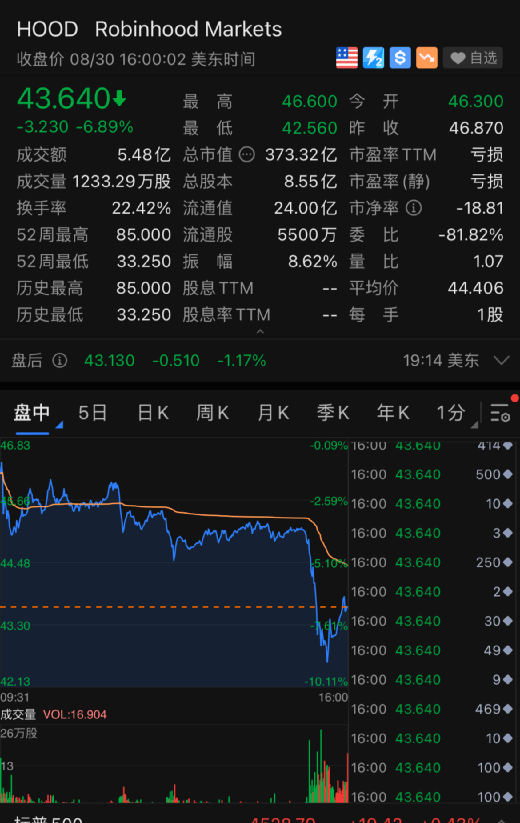
Task: Open info icon next to 总市值
Action: (x=247, y=154)
